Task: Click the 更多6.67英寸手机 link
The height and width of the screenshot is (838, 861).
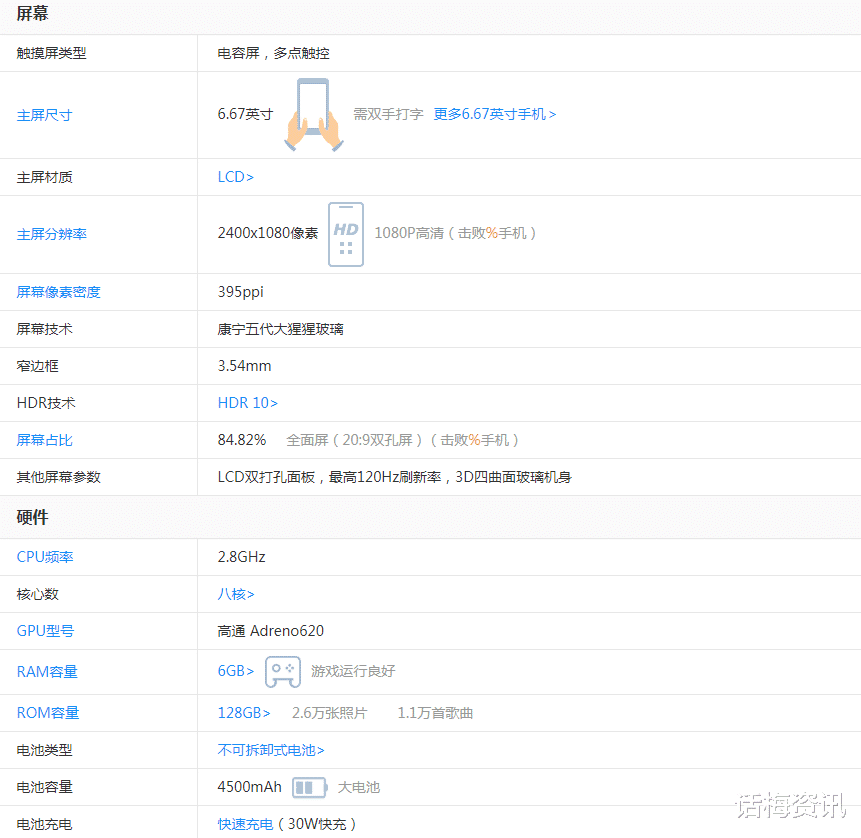Action: [x=494, y=114]
